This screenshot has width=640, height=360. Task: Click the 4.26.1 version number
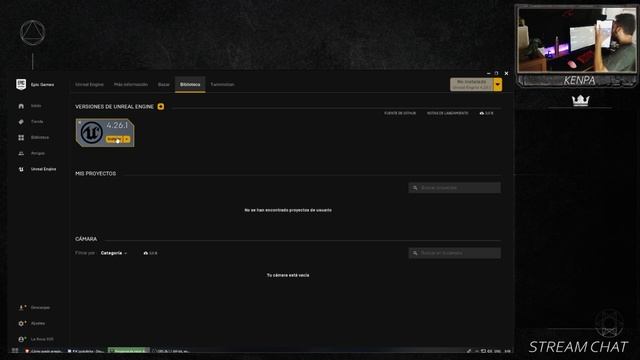(117, 125)
